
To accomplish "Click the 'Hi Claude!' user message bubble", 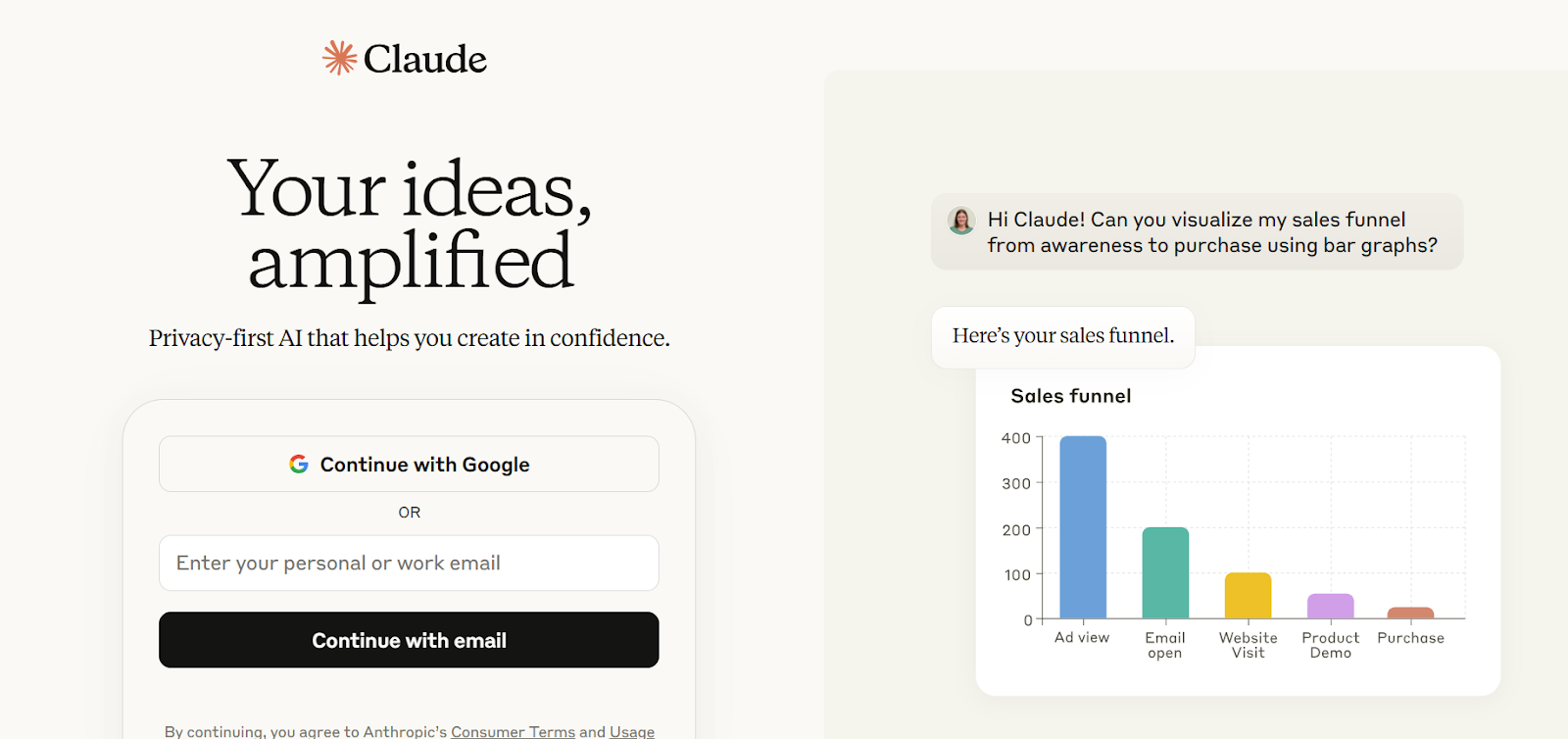I will point(1197,231).
